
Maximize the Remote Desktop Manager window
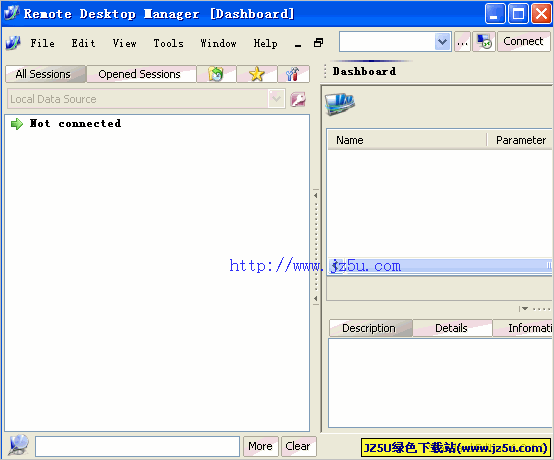tap(518, 14)
